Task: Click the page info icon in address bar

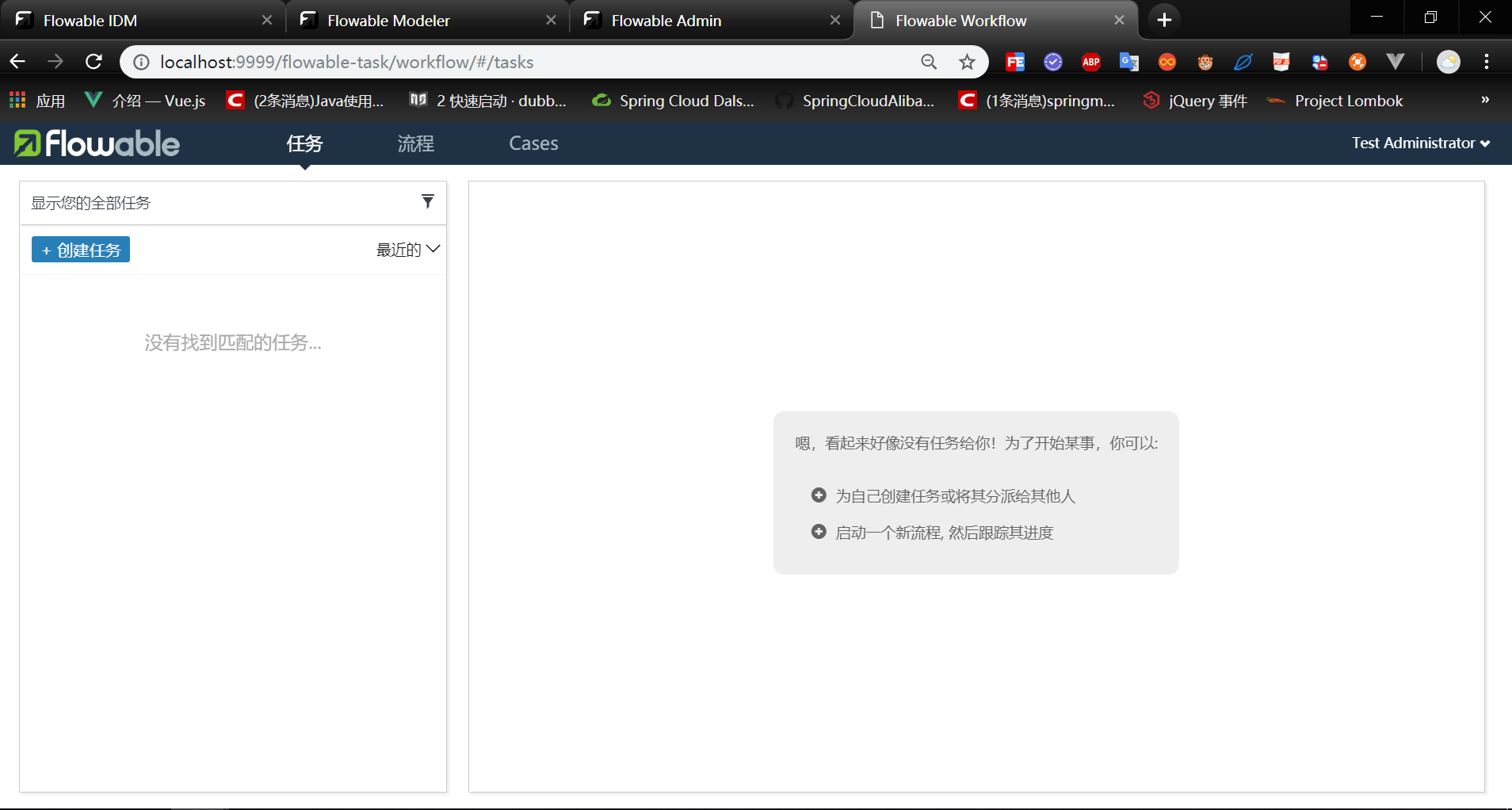Action: (x=139, y=62)
